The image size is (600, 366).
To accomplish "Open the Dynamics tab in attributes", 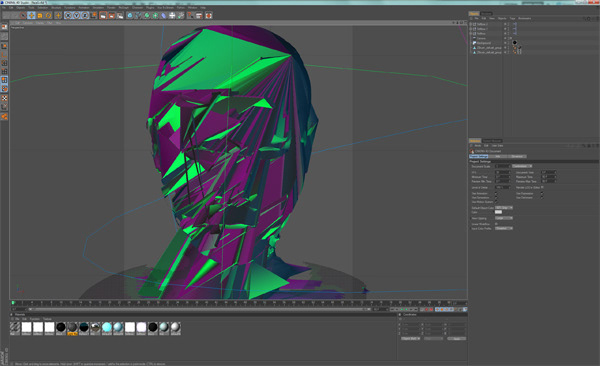I will pos(517,156).
